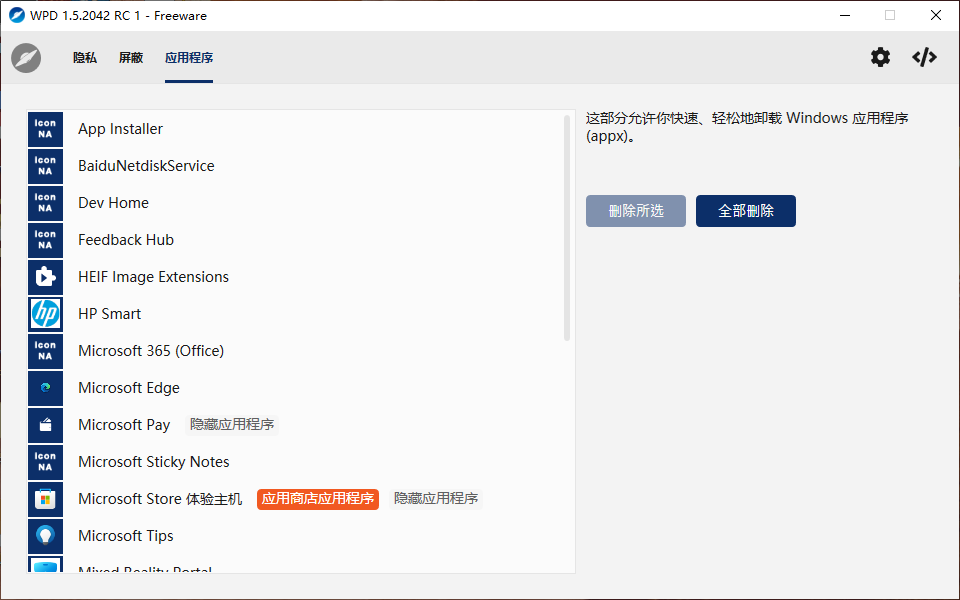
Task: Switch to the 隐私 tab
Action: 84,58
